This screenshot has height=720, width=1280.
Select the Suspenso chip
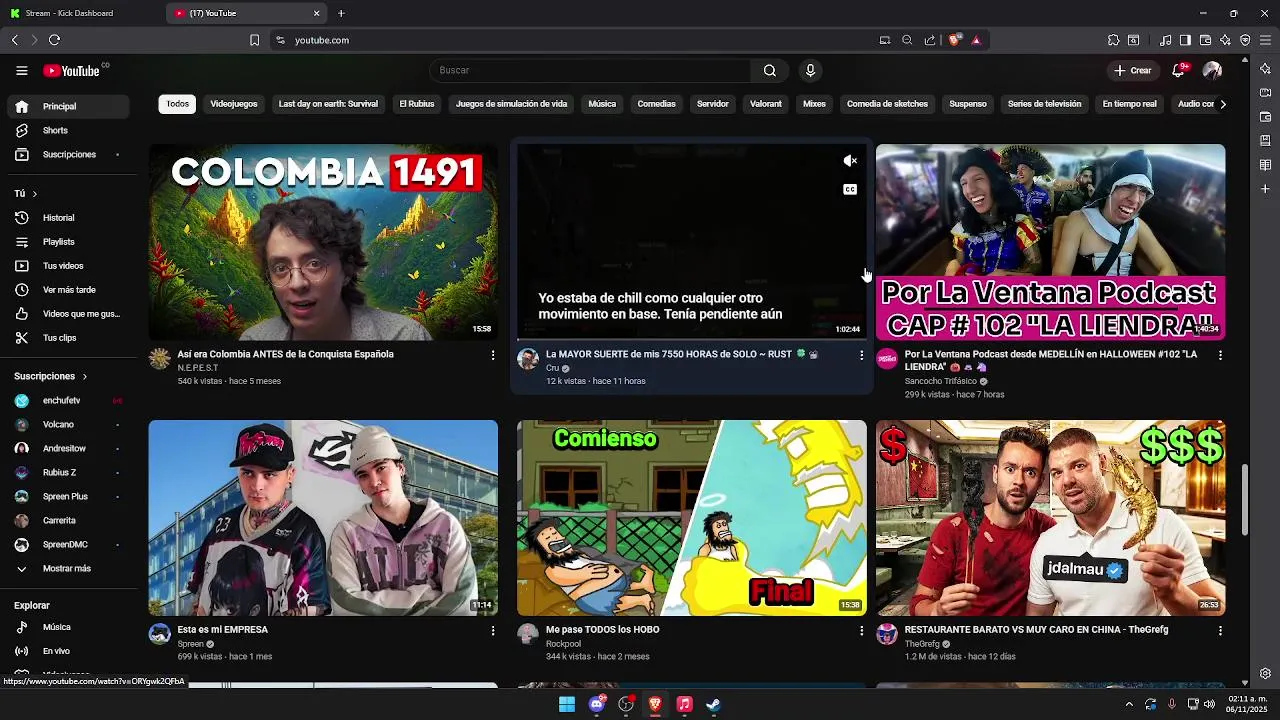coord(968,104)
